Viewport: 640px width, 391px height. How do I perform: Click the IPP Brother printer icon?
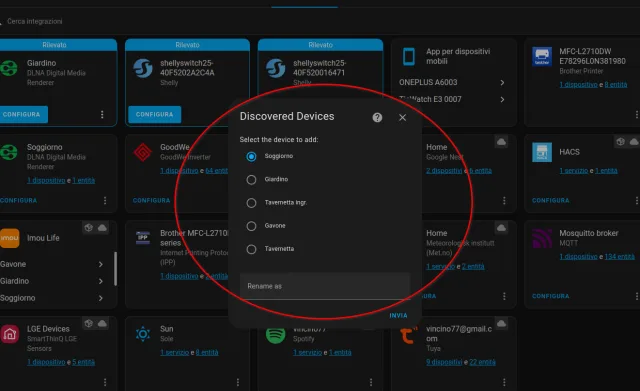[x=143, y=238]
